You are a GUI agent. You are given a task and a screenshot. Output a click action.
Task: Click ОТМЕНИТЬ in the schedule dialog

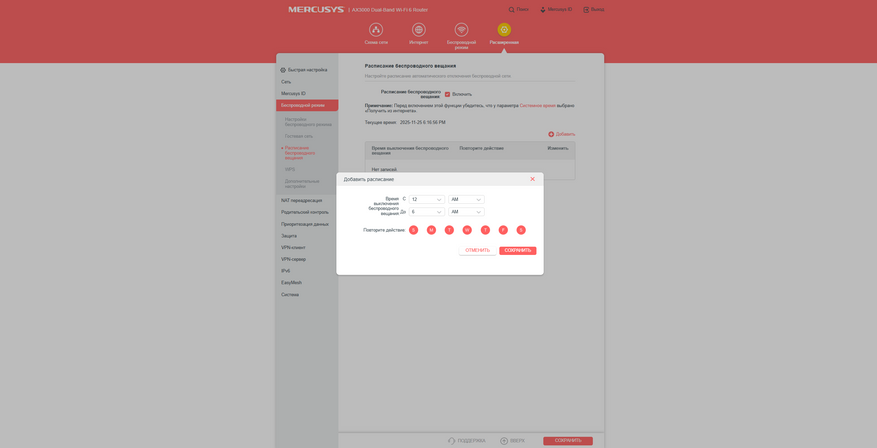478,251
